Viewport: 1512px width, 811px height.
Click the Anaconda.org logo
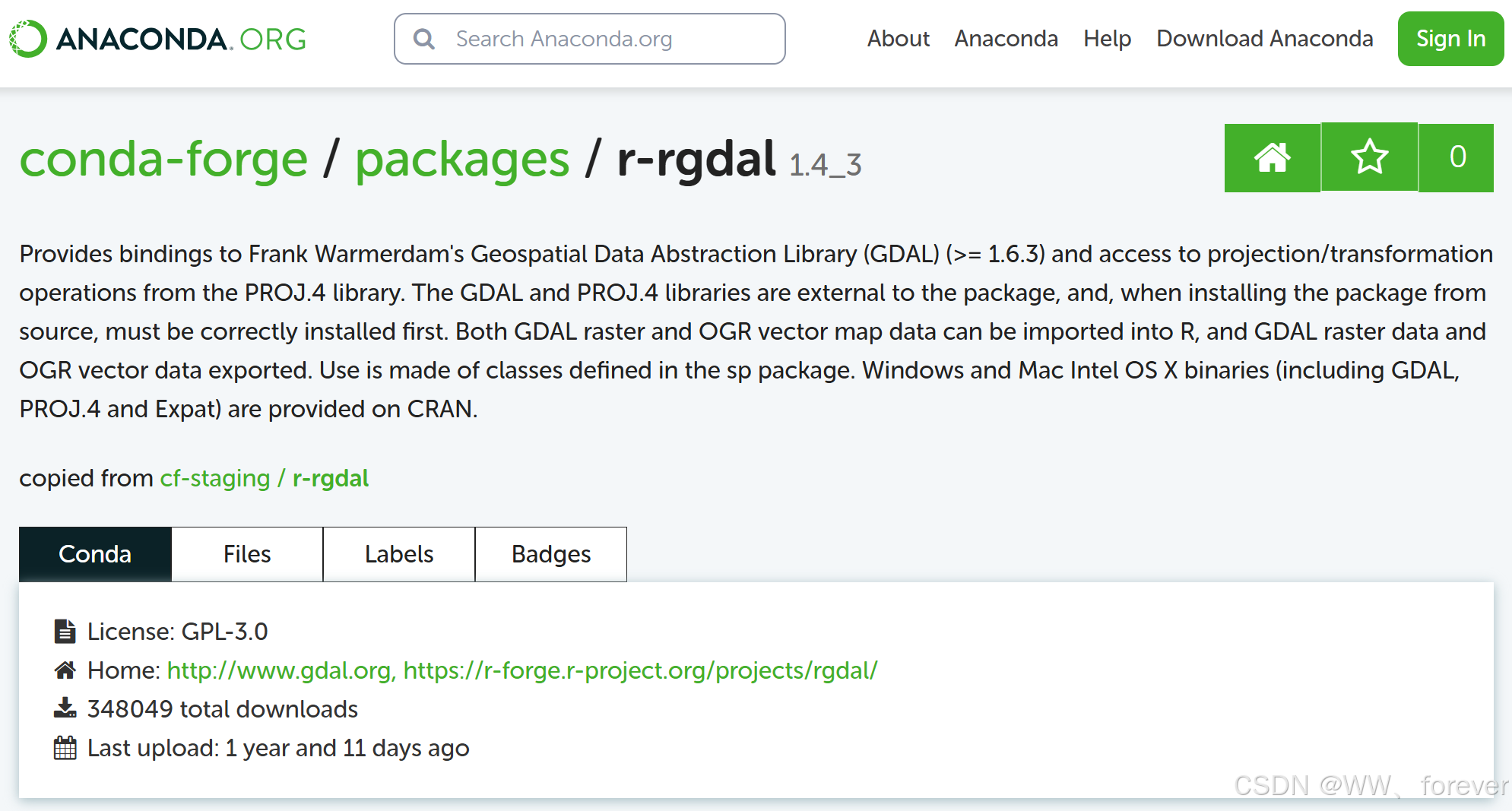[x=157, y=39]
